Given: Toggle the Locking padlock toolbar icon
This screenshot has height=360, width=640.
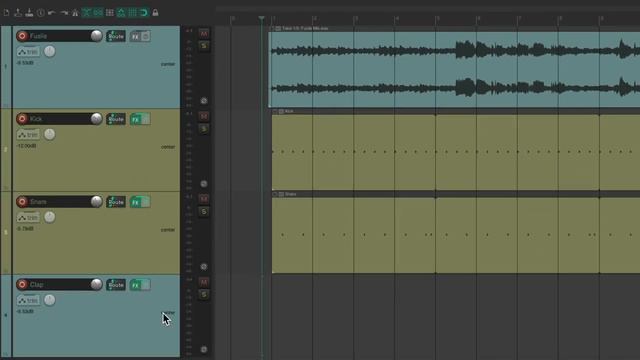Looking at the screenshot, I should 156,13.
